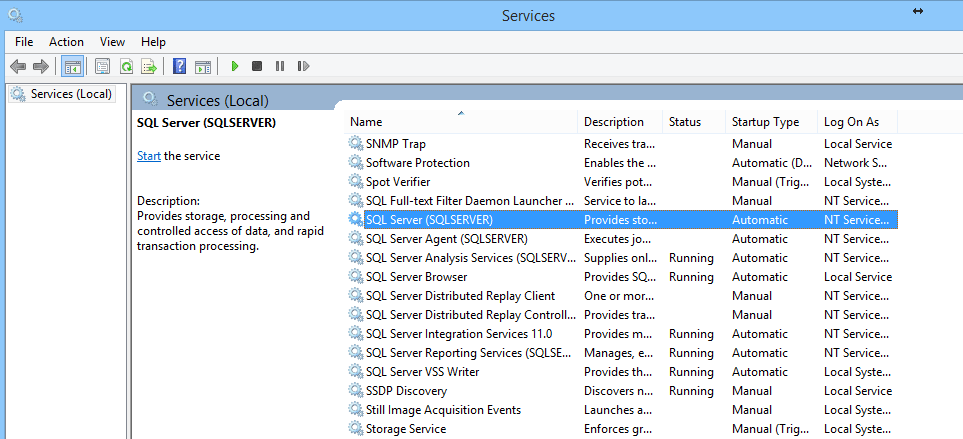This screenshot has height=439, width=963.
Task: Select SQL Full-text Filter Daemon Launcher row
Action: pos(621,201)
